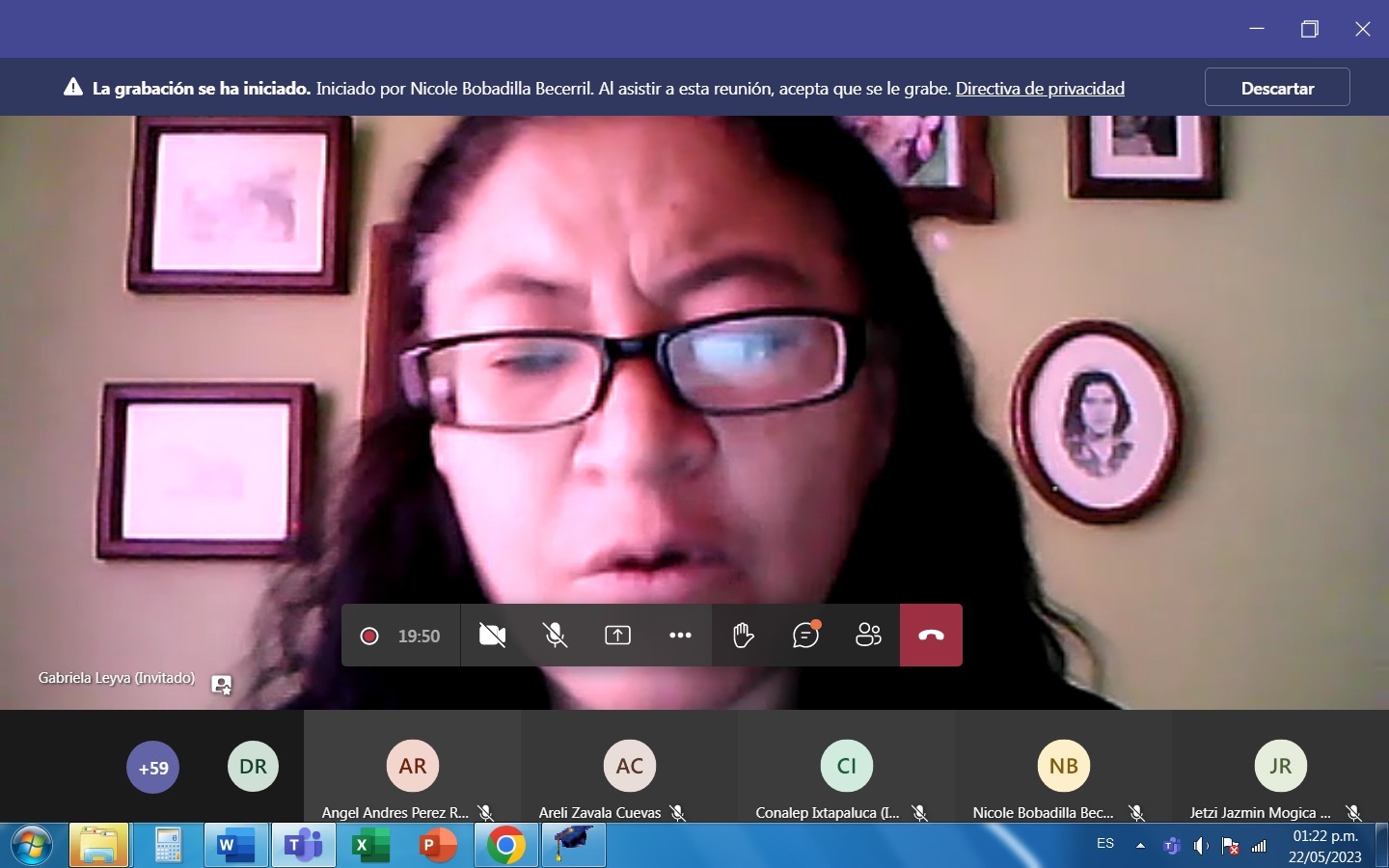
Task: Hang up the call with red button
Action: click(x=931, y=636)
